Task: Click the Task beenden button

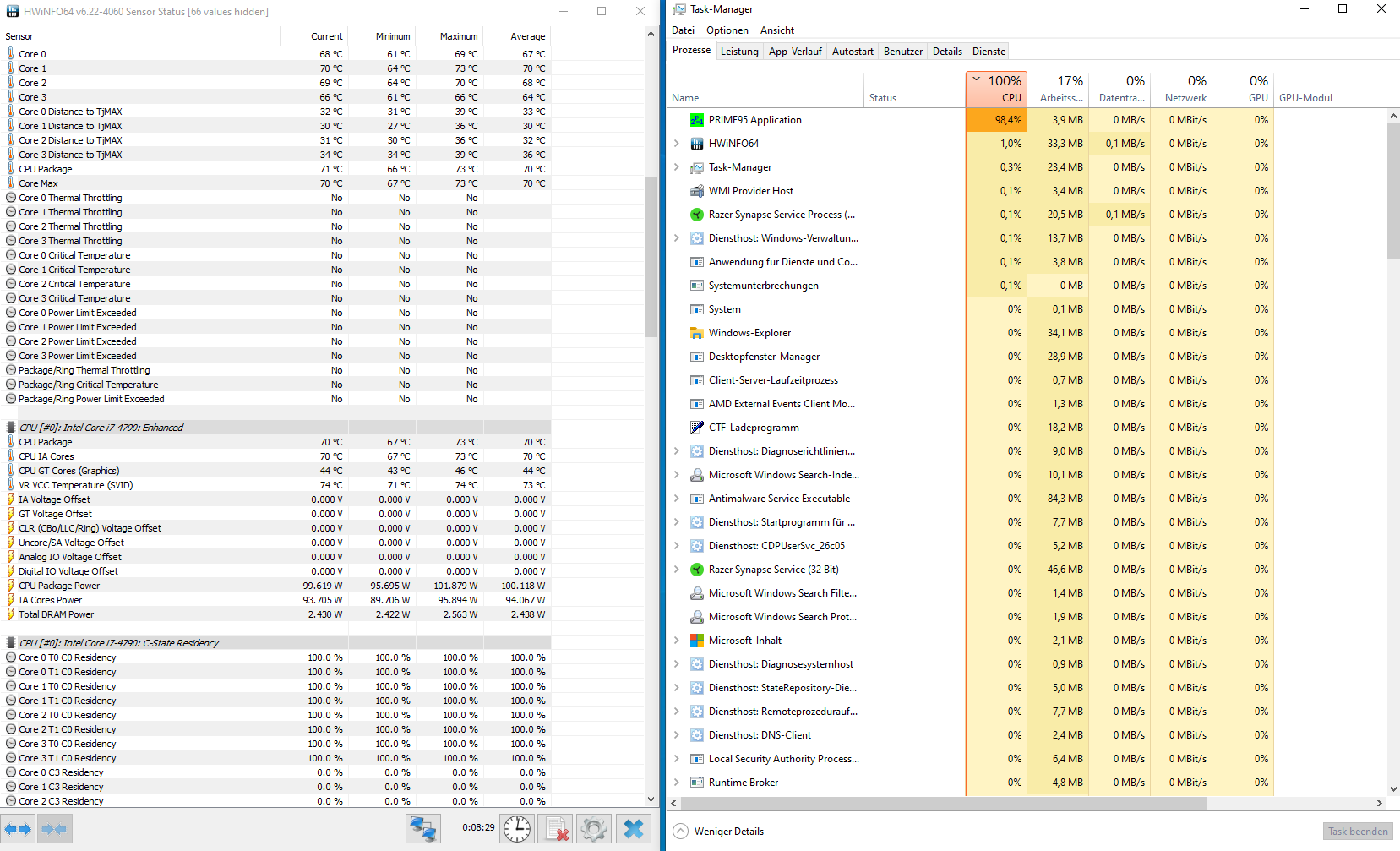Action: 1358,832
